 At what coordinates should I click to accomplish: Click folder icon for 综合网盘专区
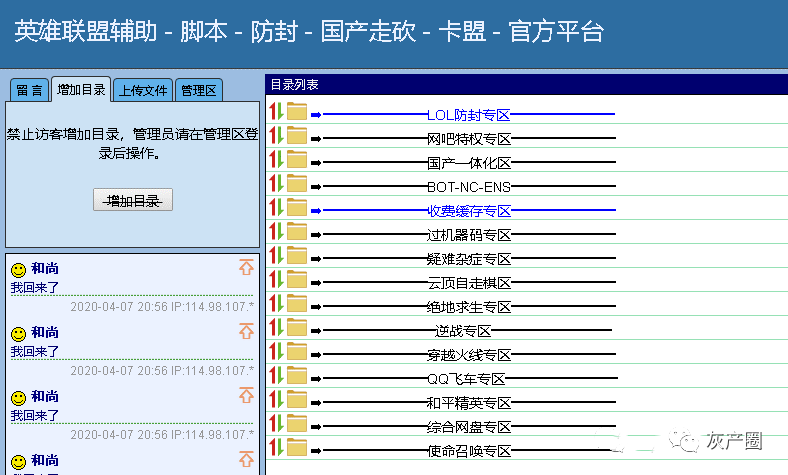297,423
